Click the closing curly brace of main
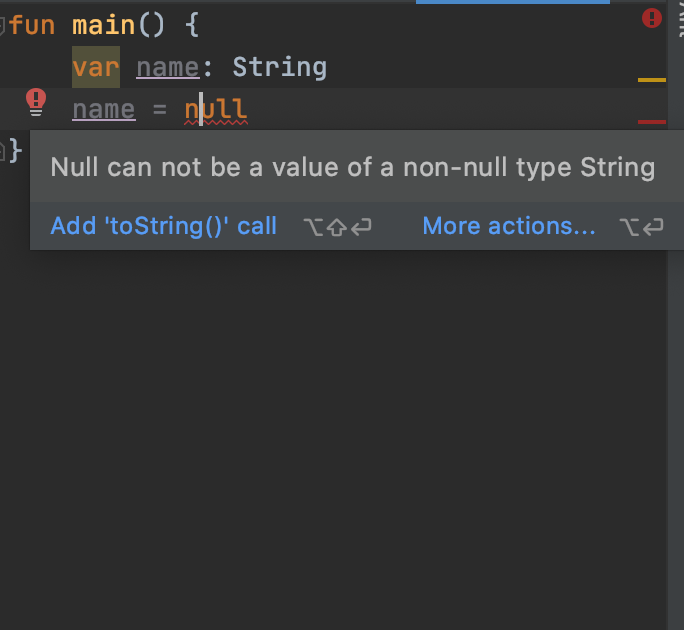 pyautogui.click(x=16, y=151)
